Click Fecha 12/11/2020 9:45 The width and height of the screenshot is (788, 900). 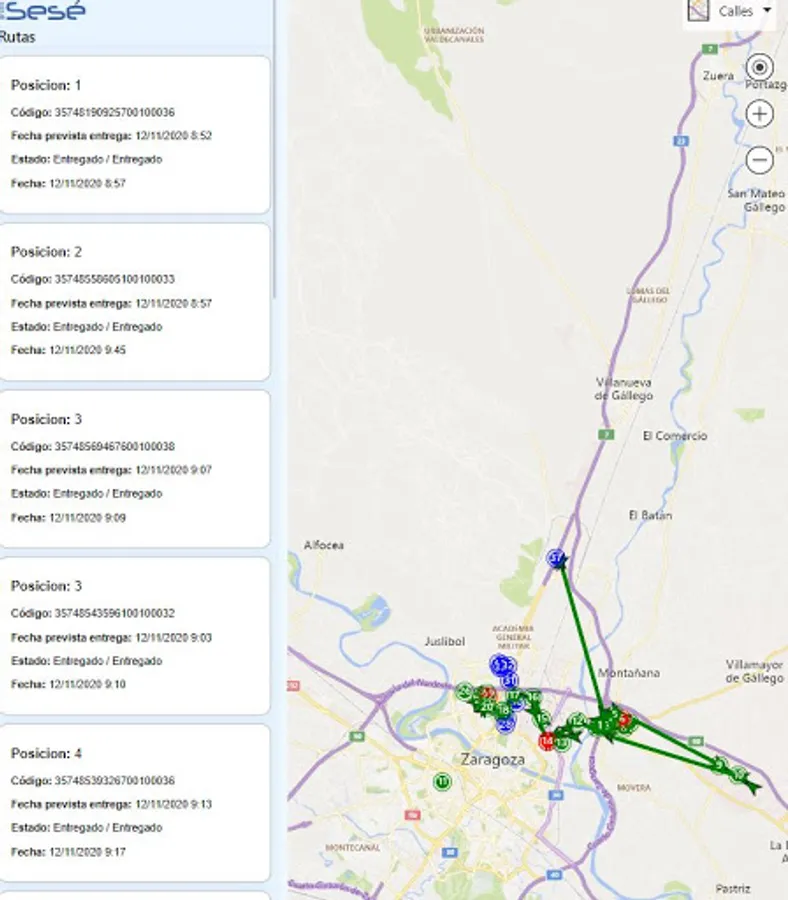[x=87, y=350]
